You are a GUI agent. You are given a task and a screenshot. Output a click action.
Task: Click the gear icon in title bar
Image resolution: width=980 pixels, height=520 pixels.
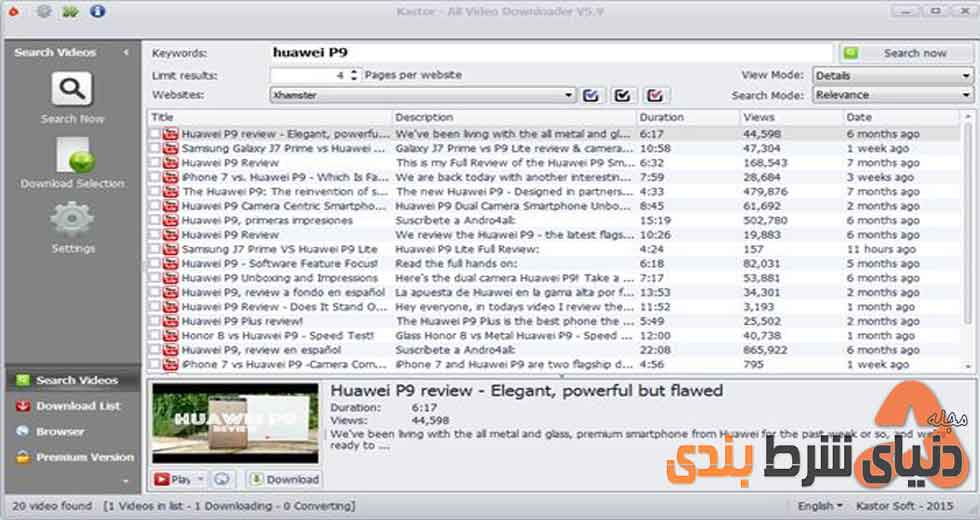point(44,11)
